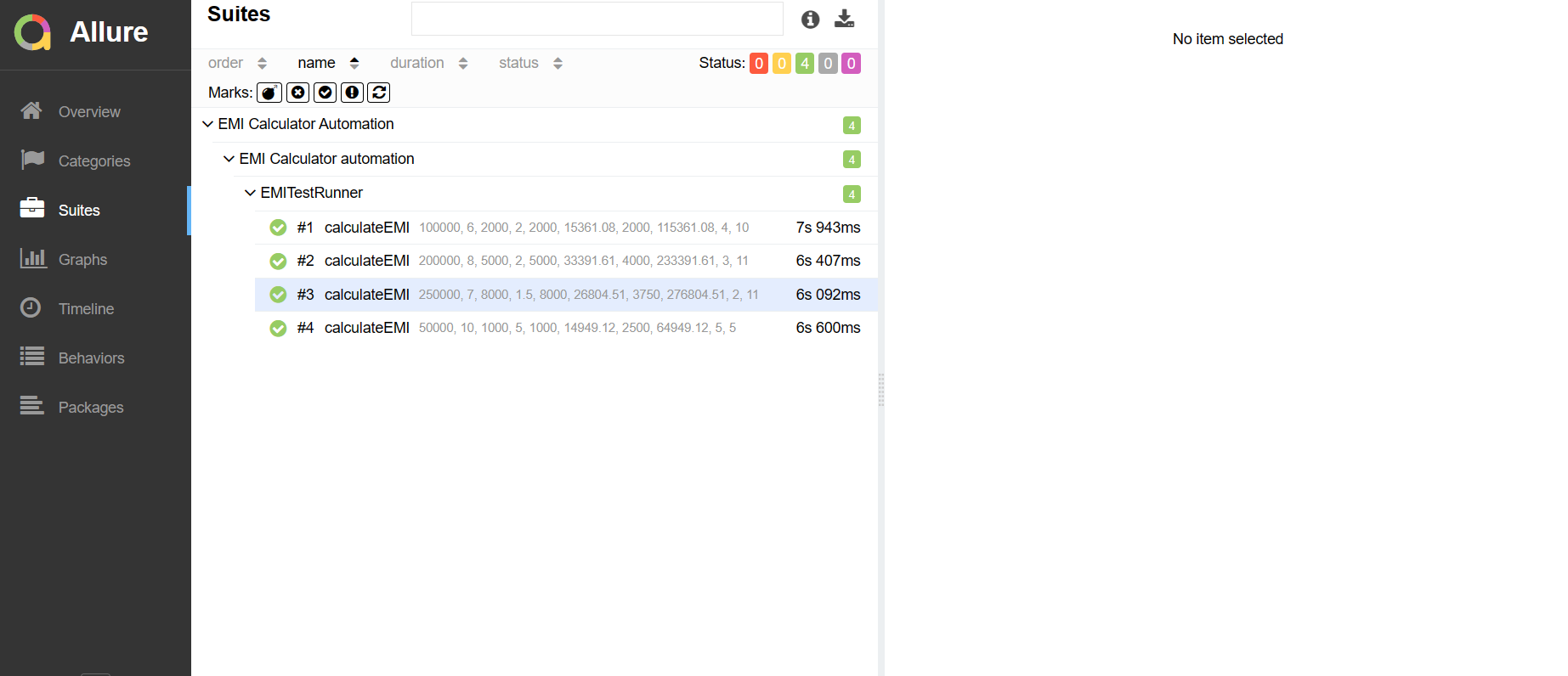This screenshot has height=676, width=1568.
Task: Click the bar chart icon beside Graphs
Action: click(33, 257)
